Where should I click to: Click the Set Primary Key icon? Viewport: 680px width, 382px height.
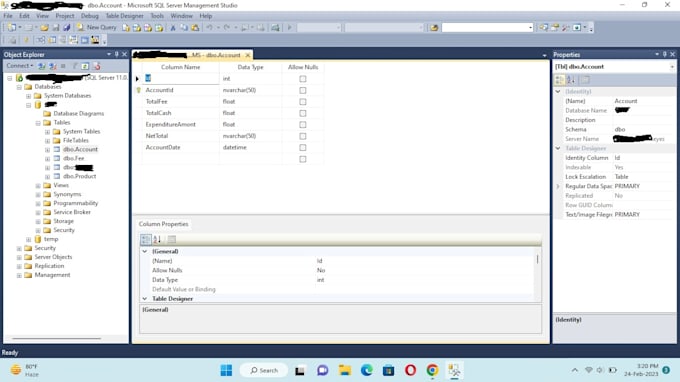(x=26, y=40)
